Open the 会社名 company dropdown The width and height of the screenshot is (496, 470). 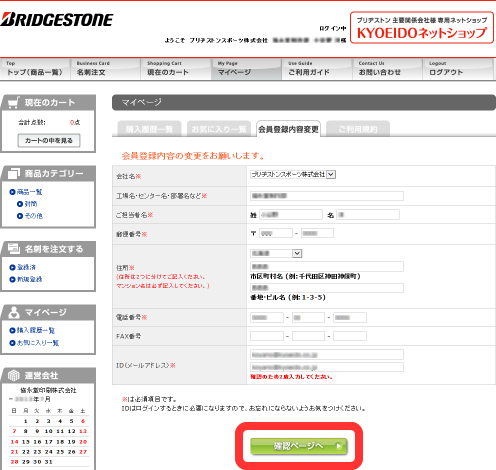pos(293,174)
